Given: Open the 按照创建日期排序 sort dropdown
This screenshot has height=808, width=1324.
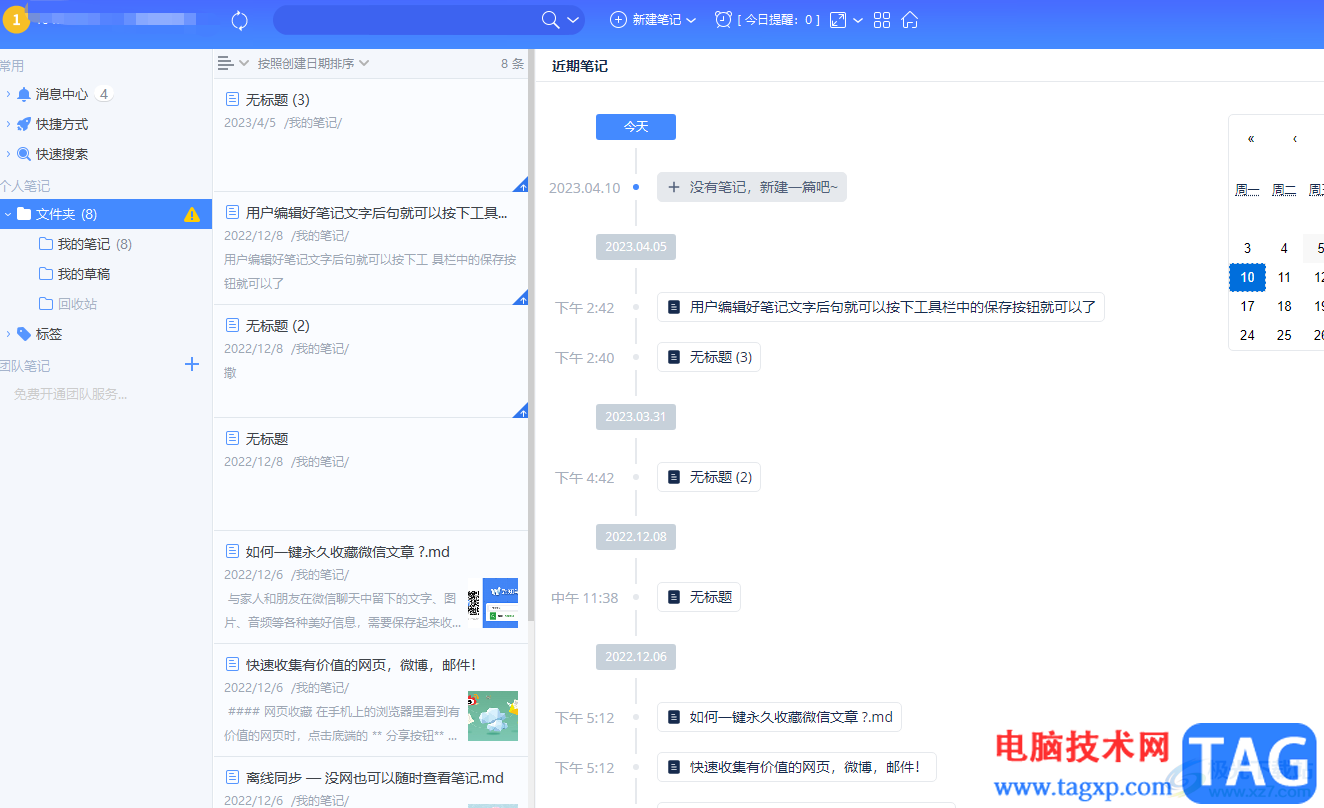Looking at the screenshot, I should click(x=313, y=63).
